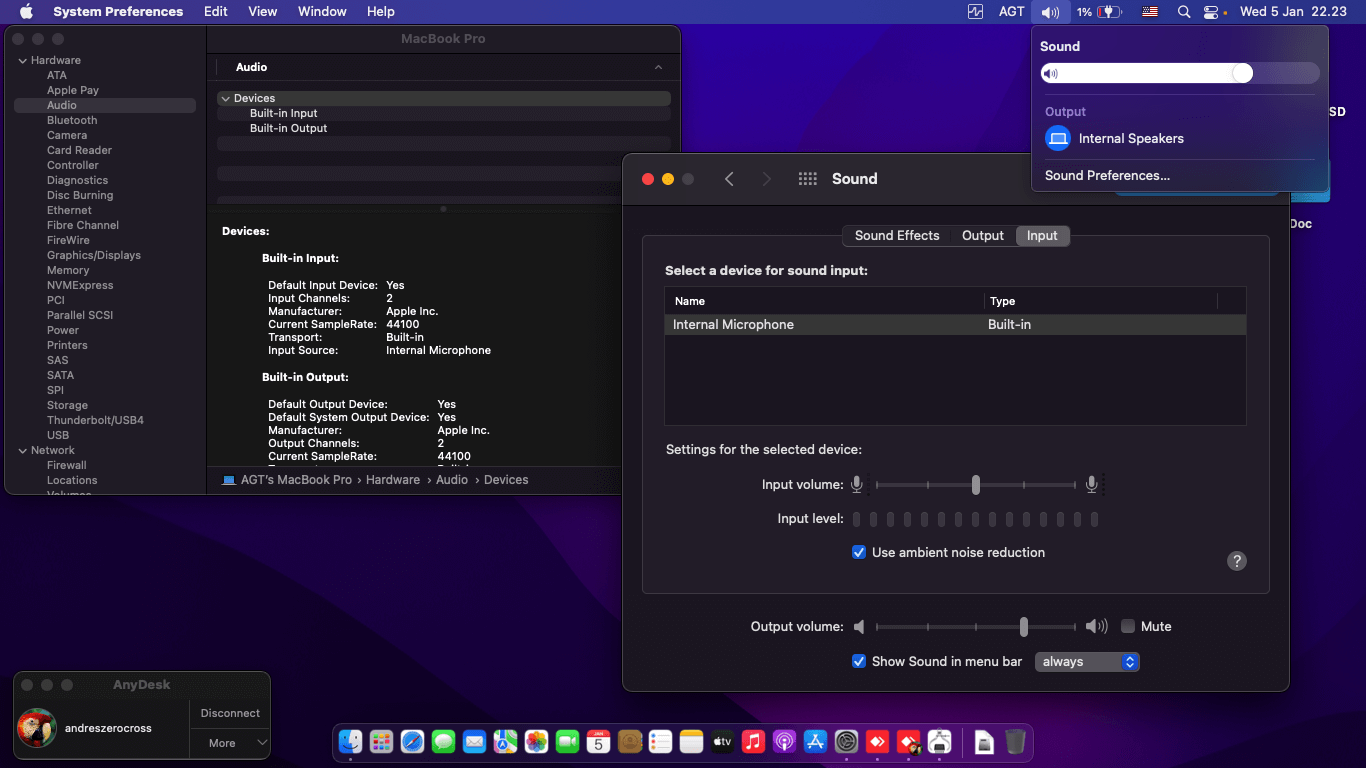Viewport: 1366px width, 768px height.
Task: Uncheck Show Sound in menu bar
Action: click(858, 661)
